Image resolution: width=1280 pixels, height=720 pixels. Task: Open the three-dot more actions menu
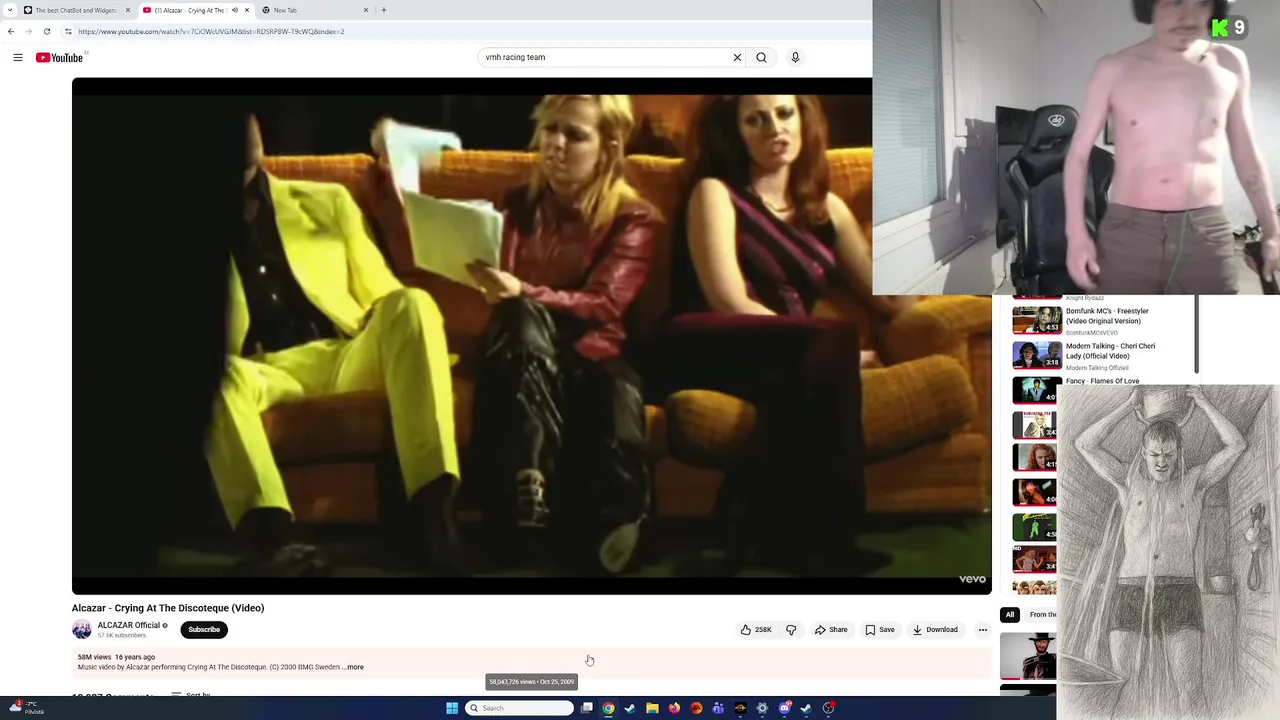coord(982,630)
